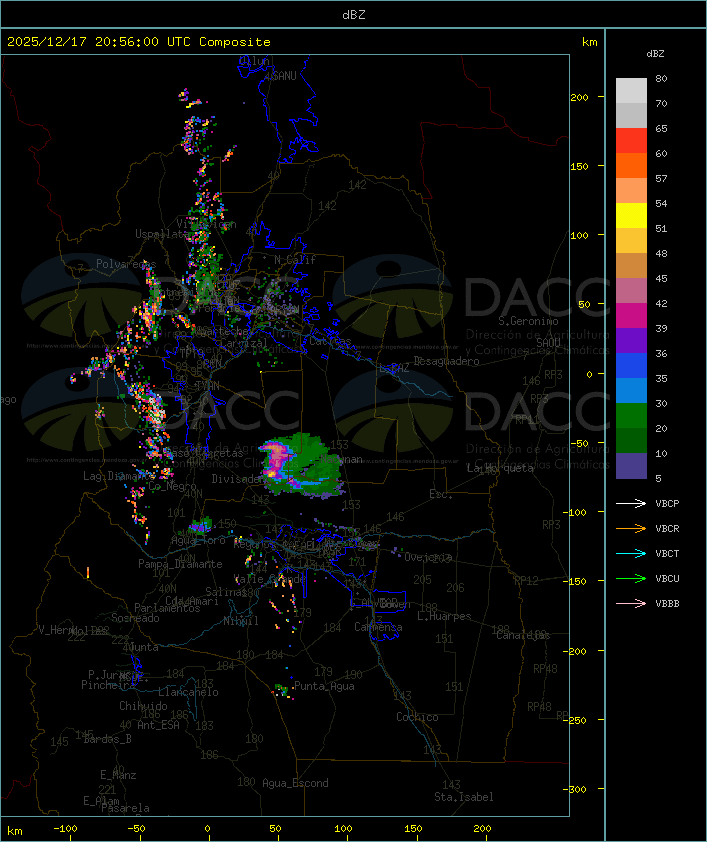Screen dimensions: 707x842
Task: Click the Pasarela place label
Action: click(x=125, y=808)
